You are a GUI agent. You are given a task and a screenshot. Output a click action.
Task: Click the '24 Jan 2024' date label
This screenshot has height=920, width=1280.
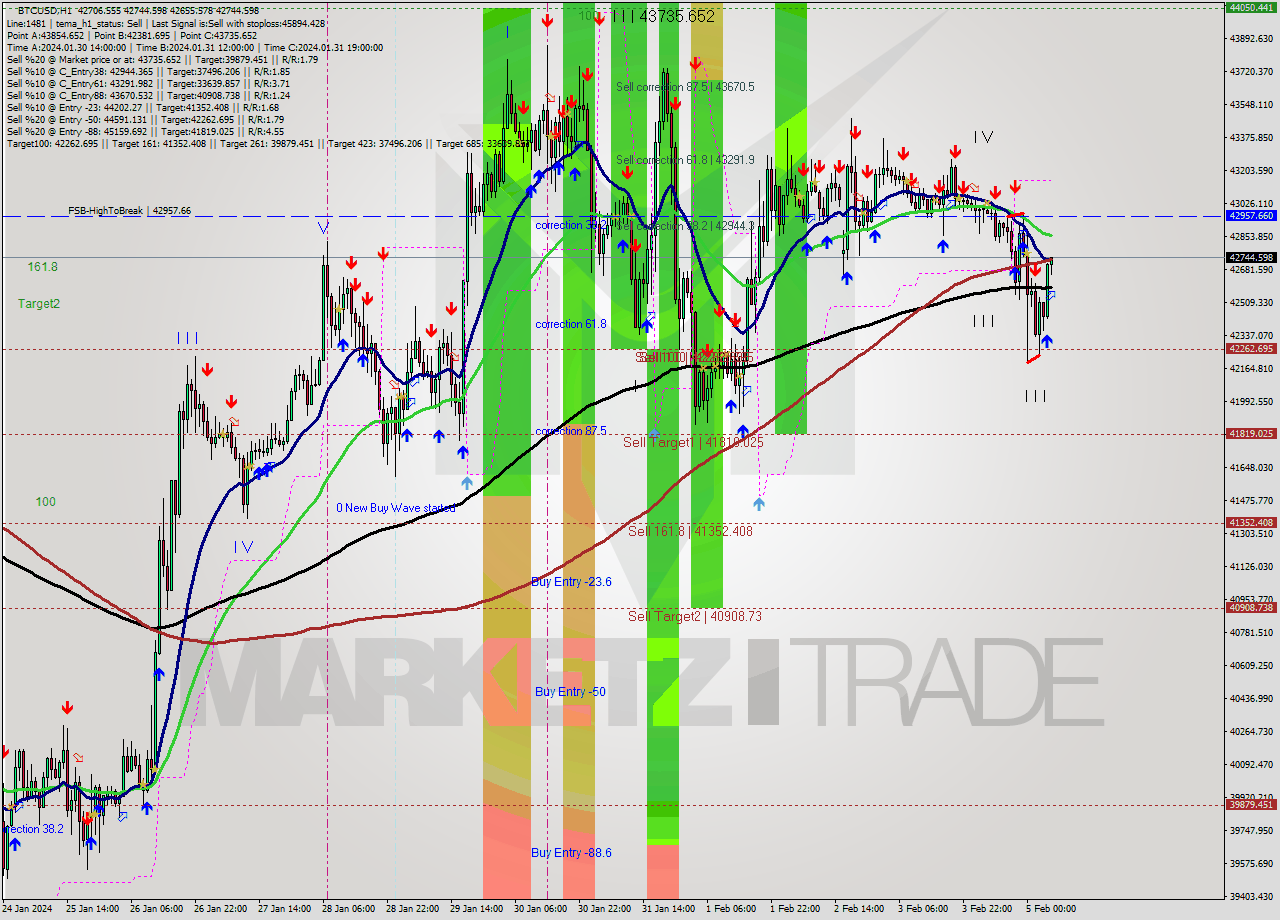point(27,909)
